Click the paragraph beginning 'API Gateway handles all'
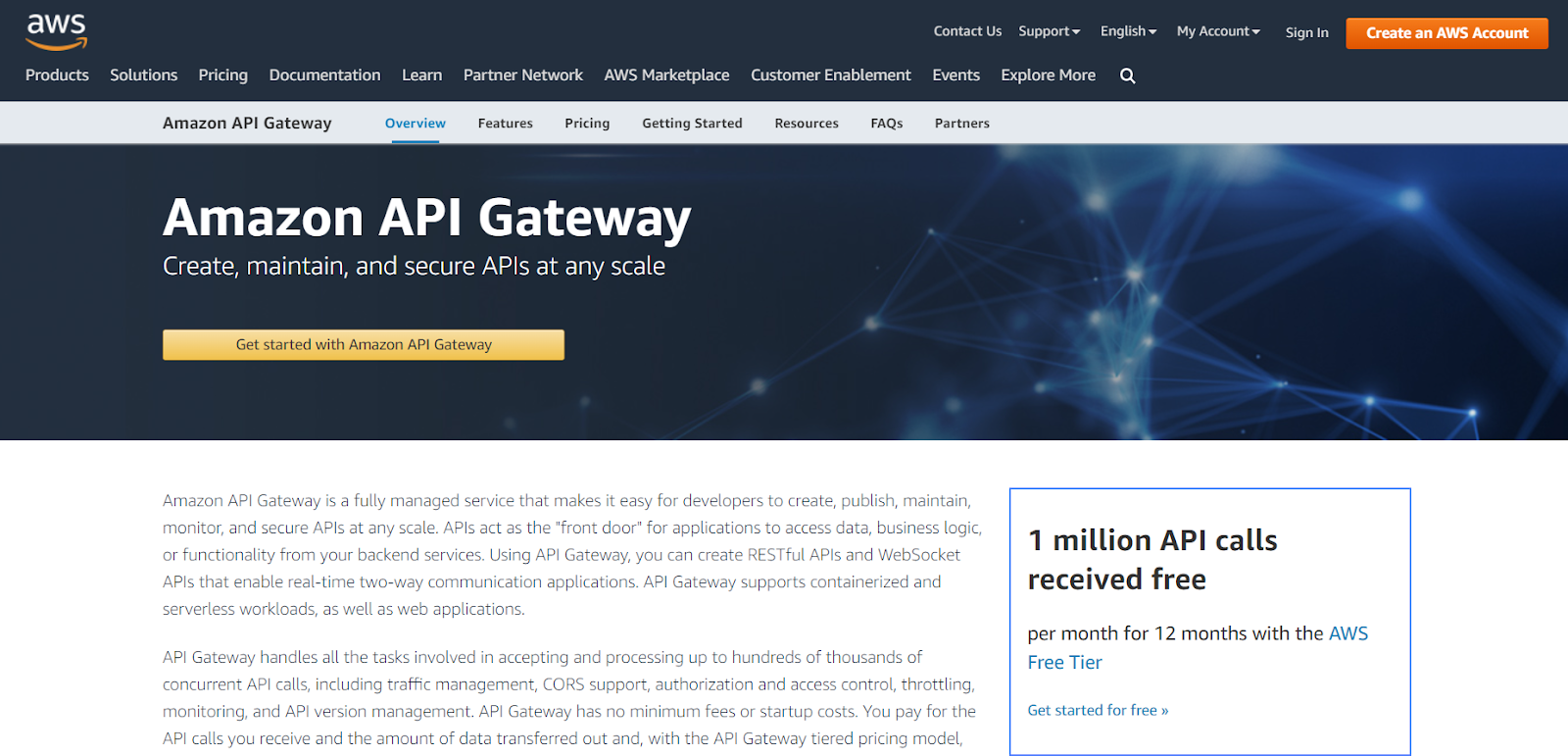The width and height of the screenshot is (1568, 756). point(569,698)
